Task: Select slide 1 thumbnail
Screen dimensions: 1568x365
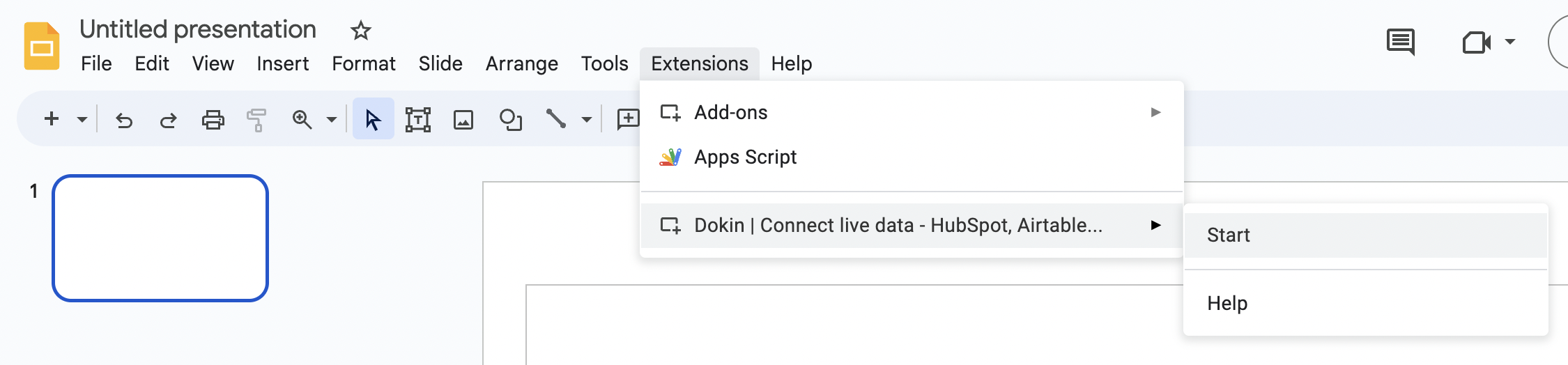Action: tap(160, 238)
